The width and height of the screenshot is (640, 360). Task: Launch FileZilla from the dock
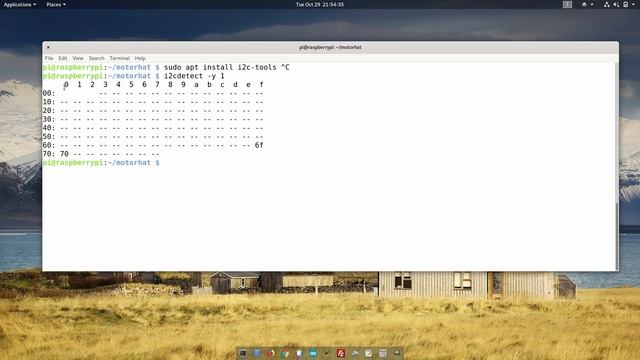(341, 353)
